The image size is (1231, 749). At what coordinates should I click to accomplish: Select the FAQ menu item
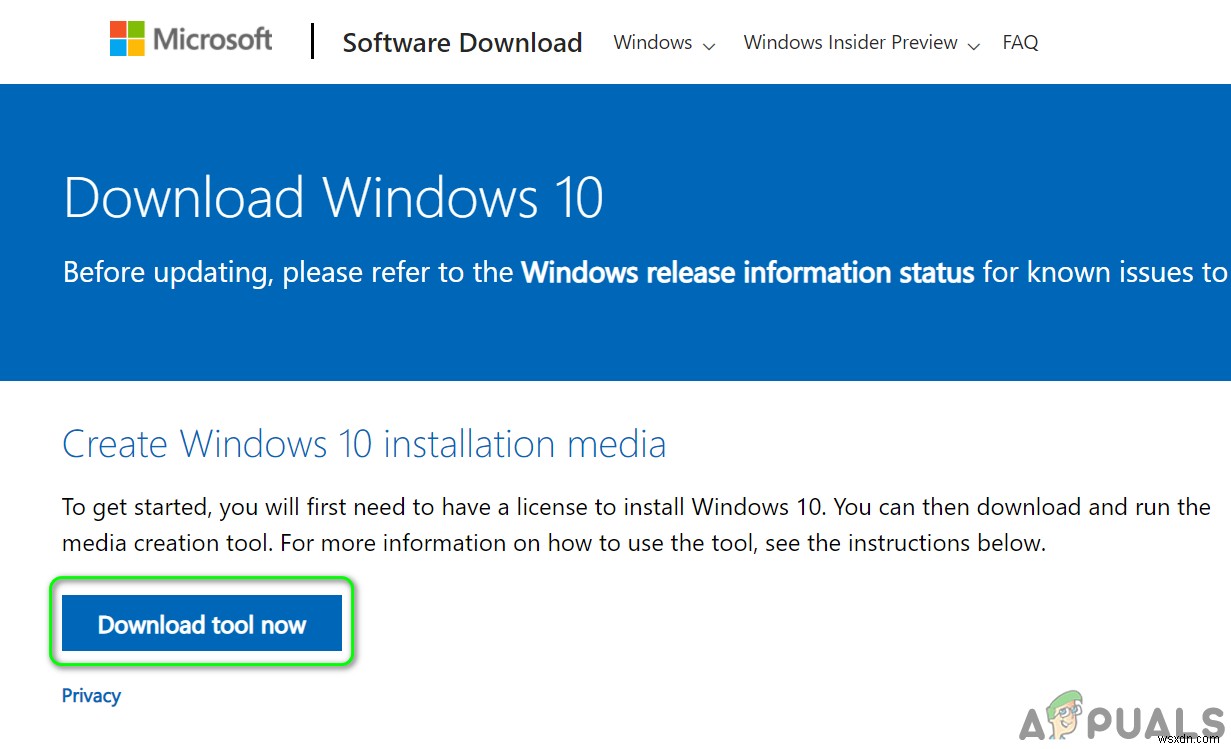point(1020,42)
